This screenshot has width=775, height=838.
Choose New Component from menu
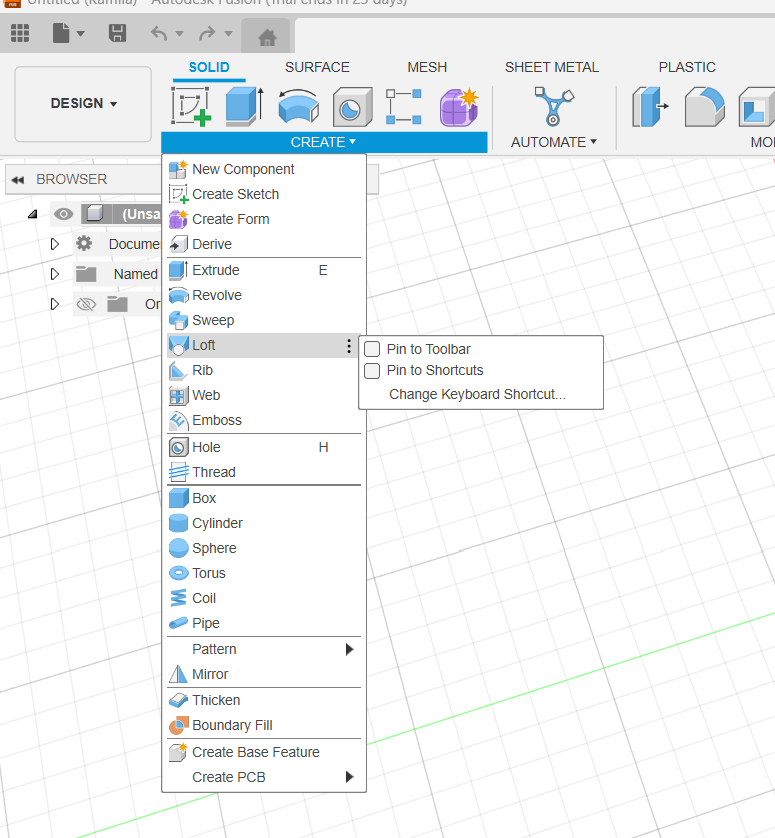pyautogui.click(x=264, y=169)
